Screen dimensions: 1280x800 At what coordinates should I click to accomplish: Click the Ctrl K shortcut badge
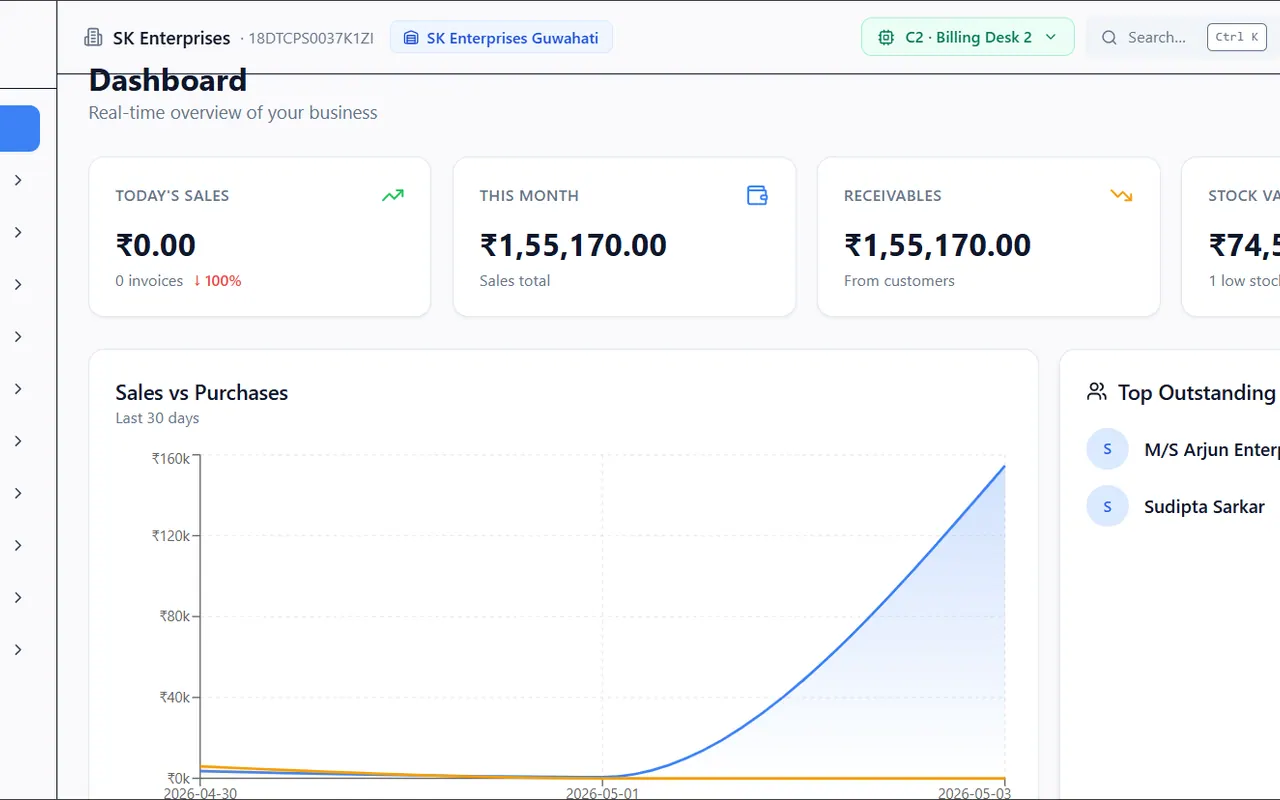pyautogui.click(x=1237, y=37)
